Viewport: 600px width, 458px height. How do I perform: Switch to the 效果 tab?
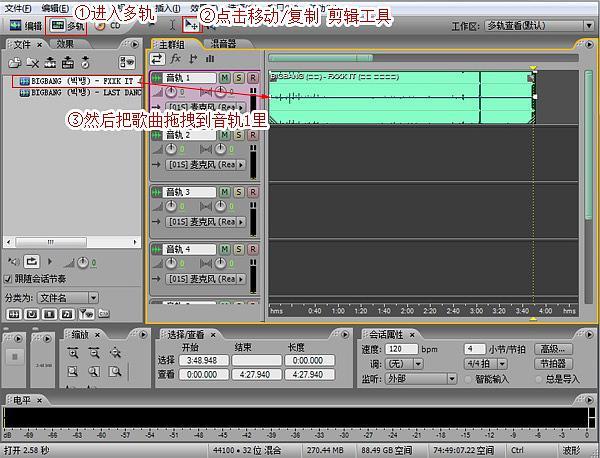click(x=65, y=44)
